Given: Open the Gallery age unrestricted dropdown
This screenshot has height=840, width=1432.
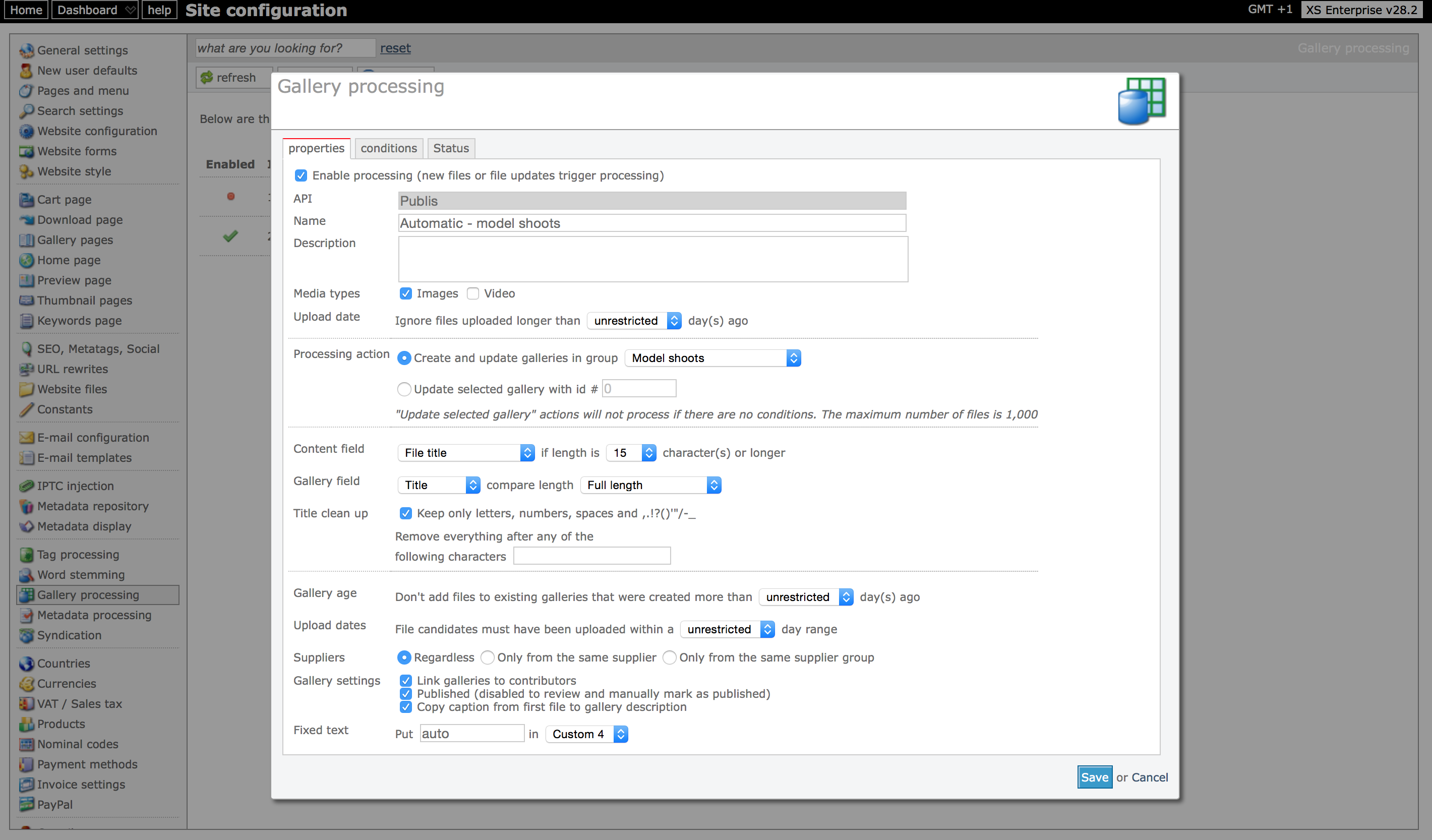Looking at the screenshot, I should coord(806,597).
